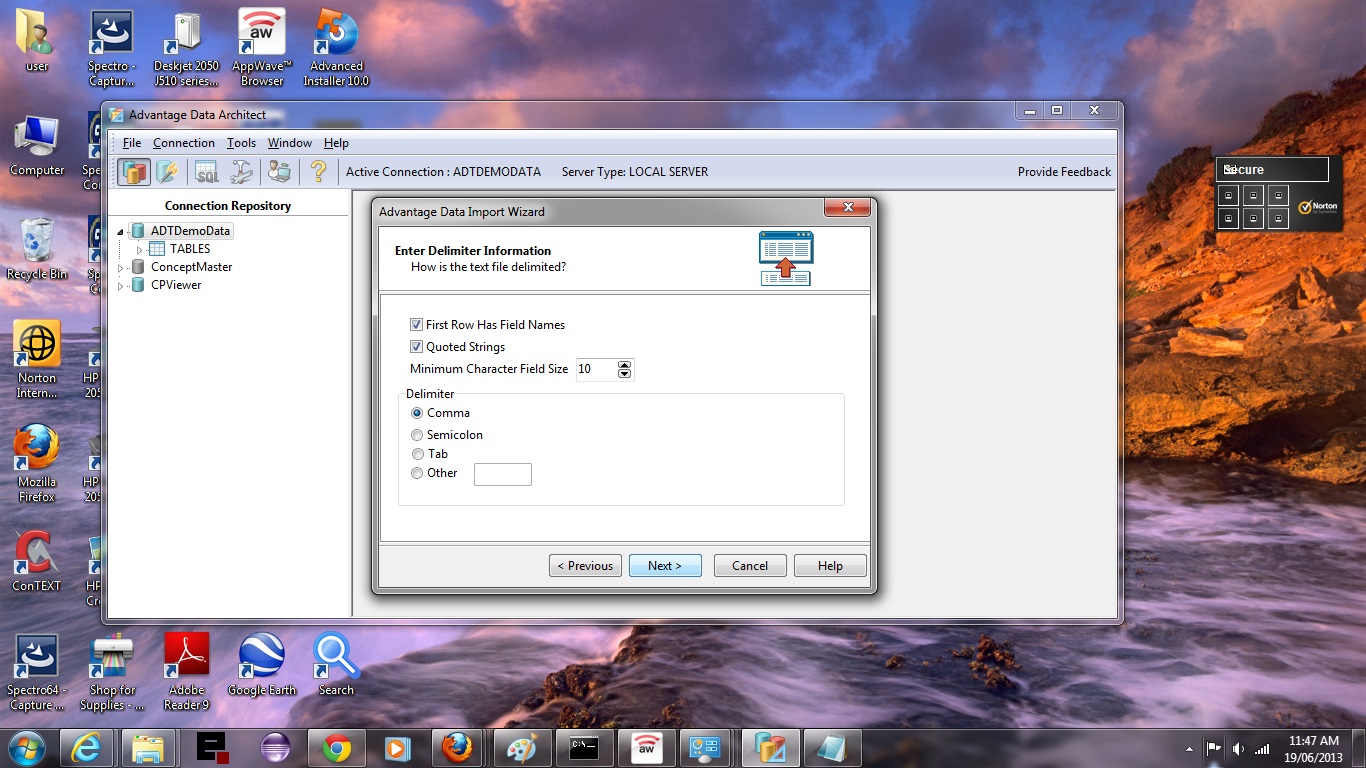Select the Semicolon delimiter option
1366x768 pixels.
click(417, 435)
